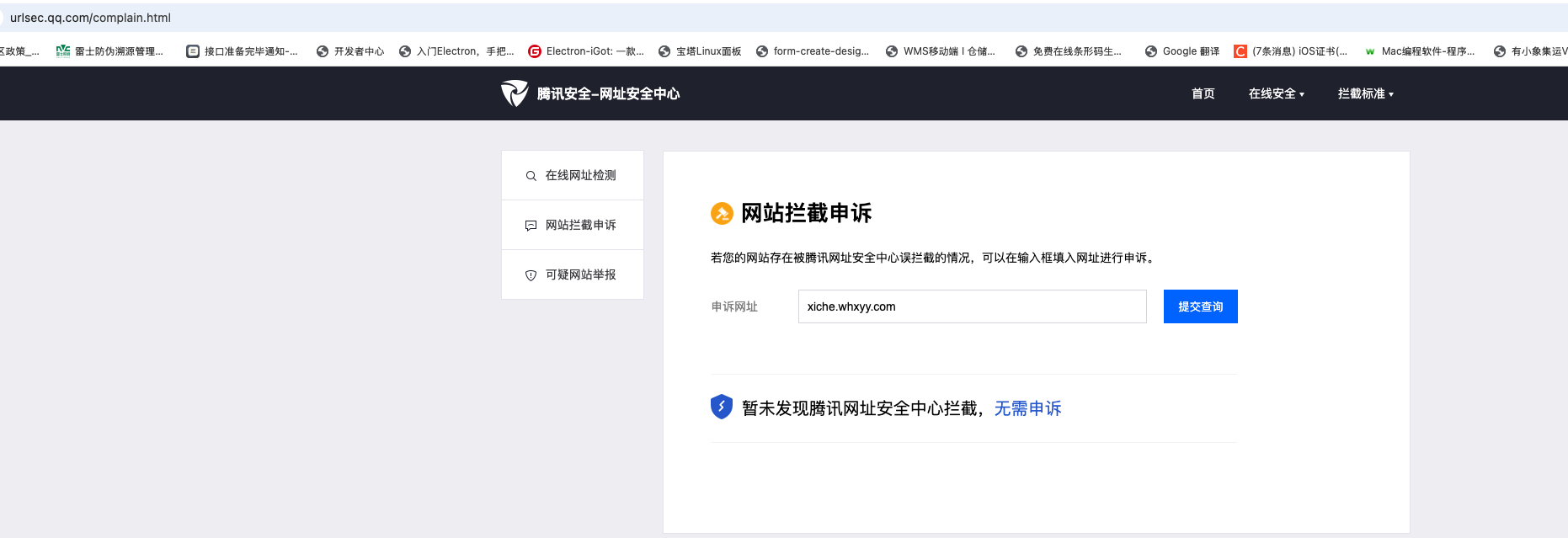1568x538 pixels.
Task: Open the 免费在线条形码生 bookmark icon
Action: point(1021,51)
